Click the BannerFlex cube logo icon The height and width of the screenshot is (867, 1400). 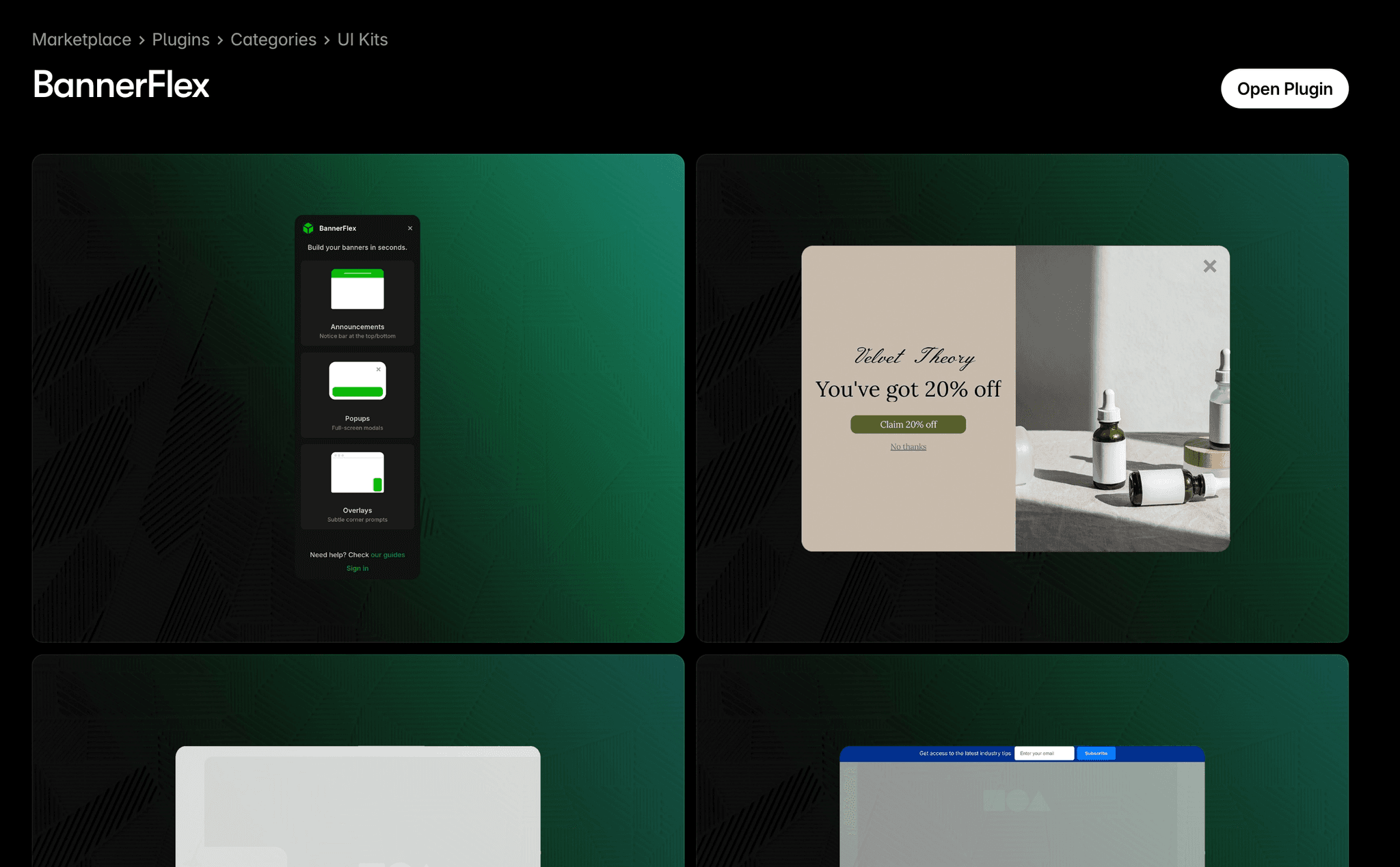(310, 228)
